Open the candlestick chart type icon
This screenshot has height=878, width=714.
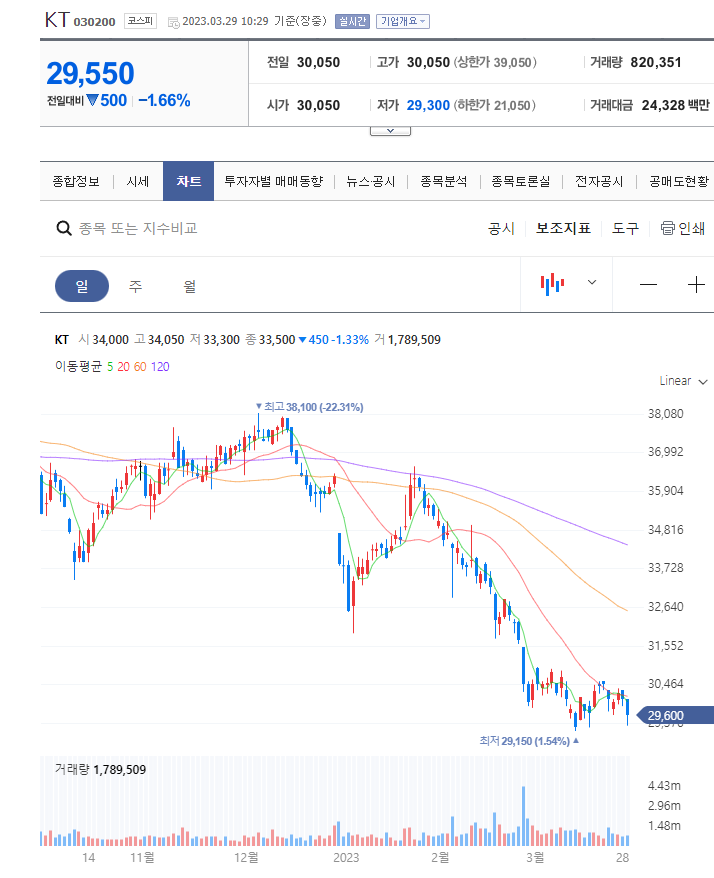552,284
